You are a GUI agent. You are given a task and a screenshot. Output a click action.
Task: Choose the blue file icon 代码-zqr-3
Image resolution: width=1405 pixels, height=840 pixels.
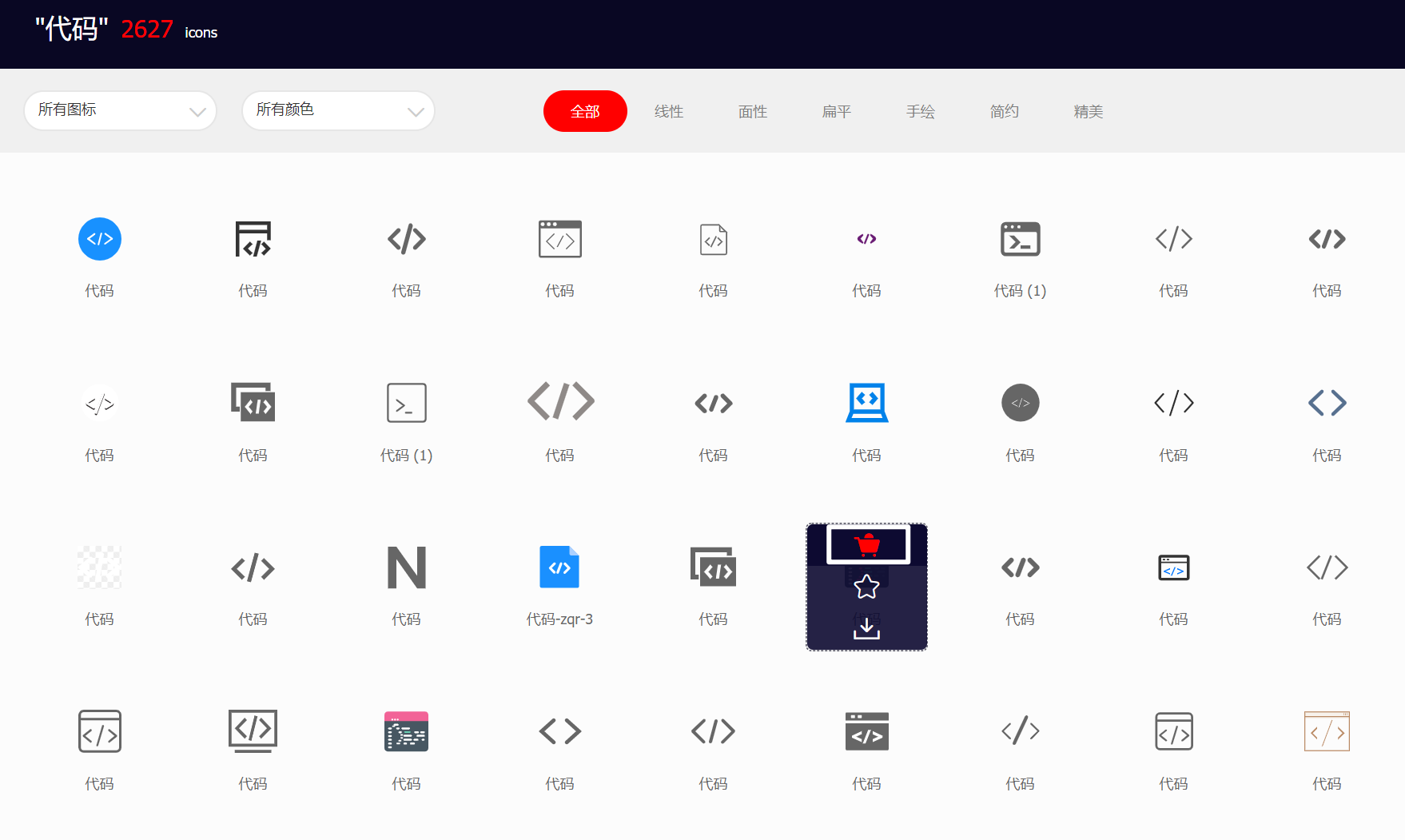tap(559, 567)
